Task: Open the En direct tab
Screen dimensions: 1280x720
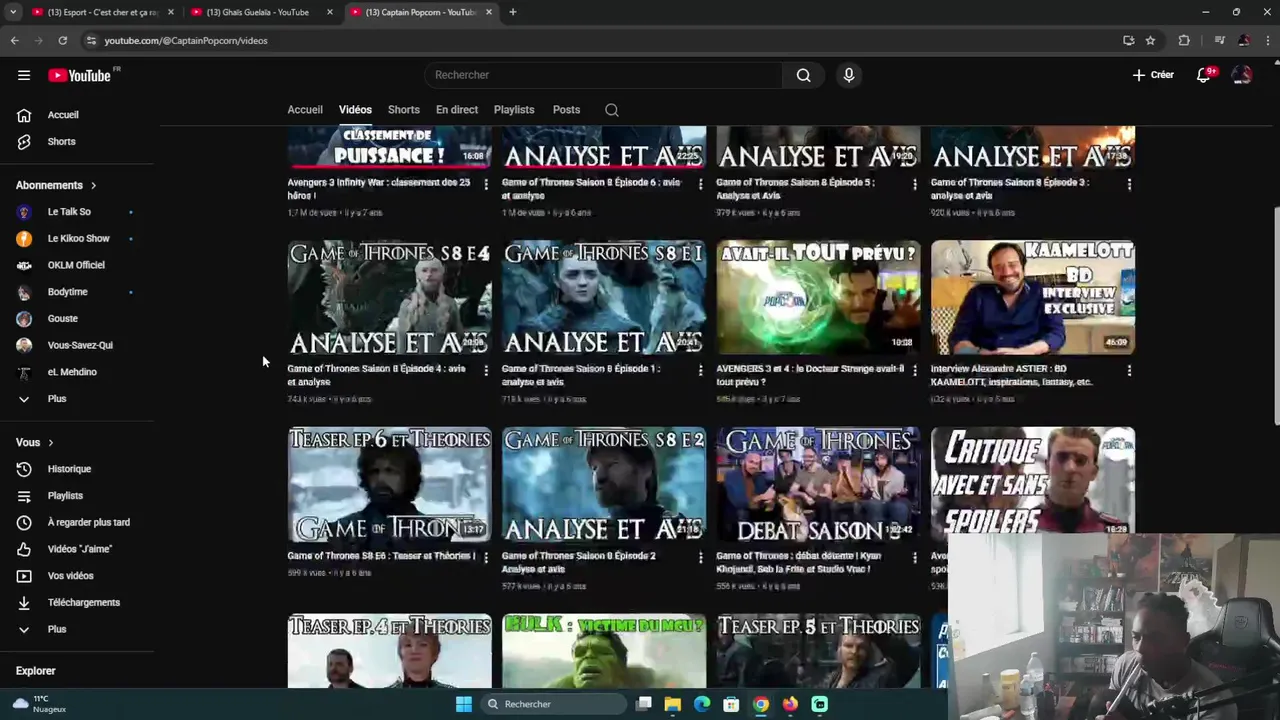Action: (457, 110)
